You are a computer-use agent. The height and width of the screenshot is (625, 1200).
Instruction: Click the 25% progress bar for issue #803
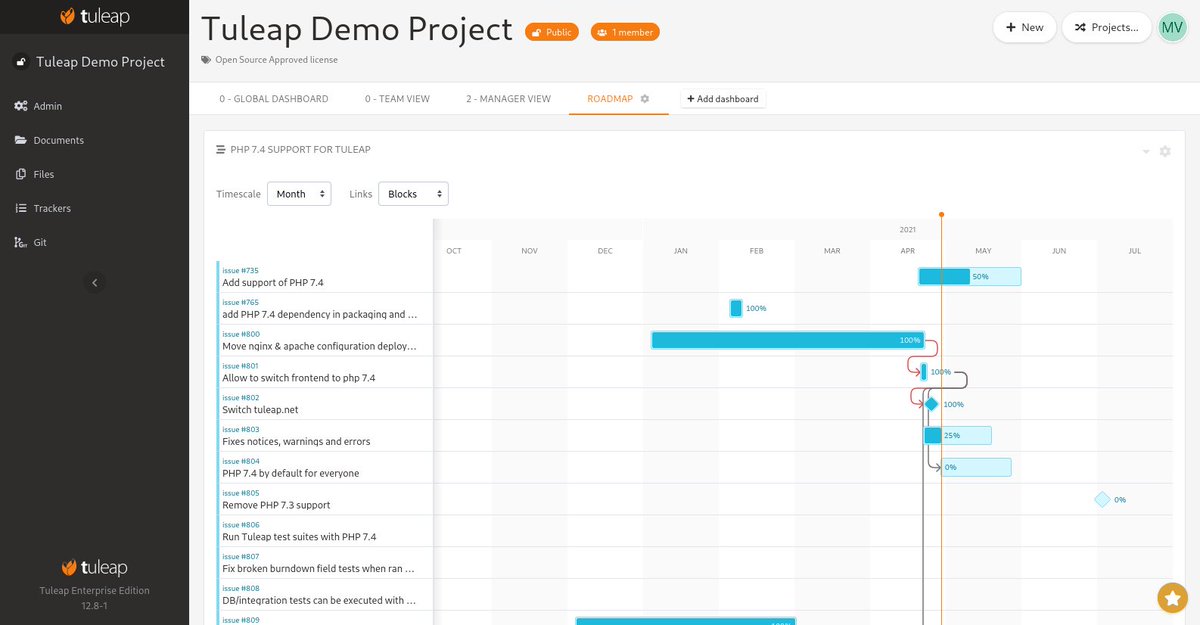(x=958, y=435)
